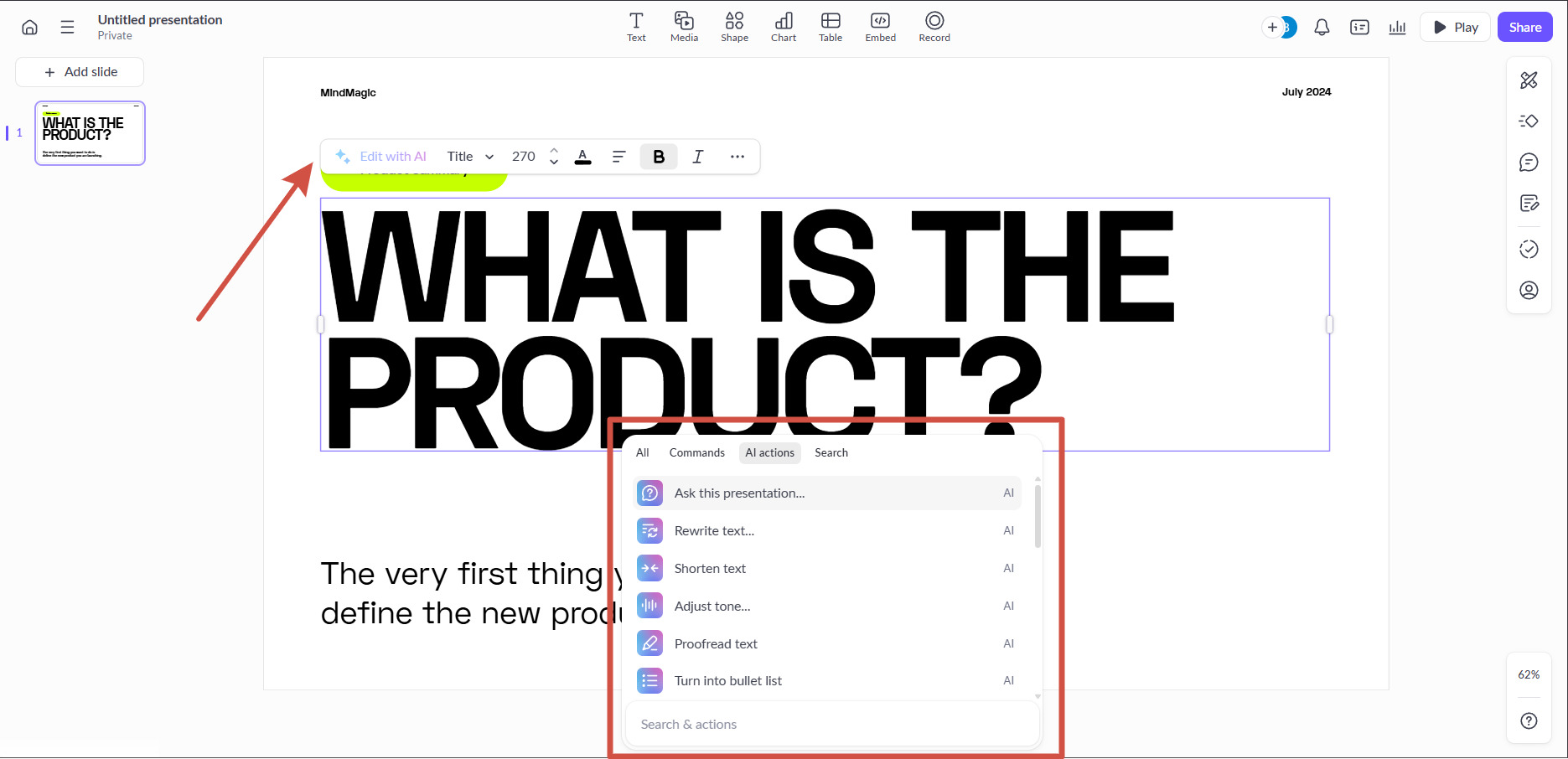The image size is (1568, 759).
Task: Open the animations icon in right sidebar
Action: click(x=1529, y=121)
